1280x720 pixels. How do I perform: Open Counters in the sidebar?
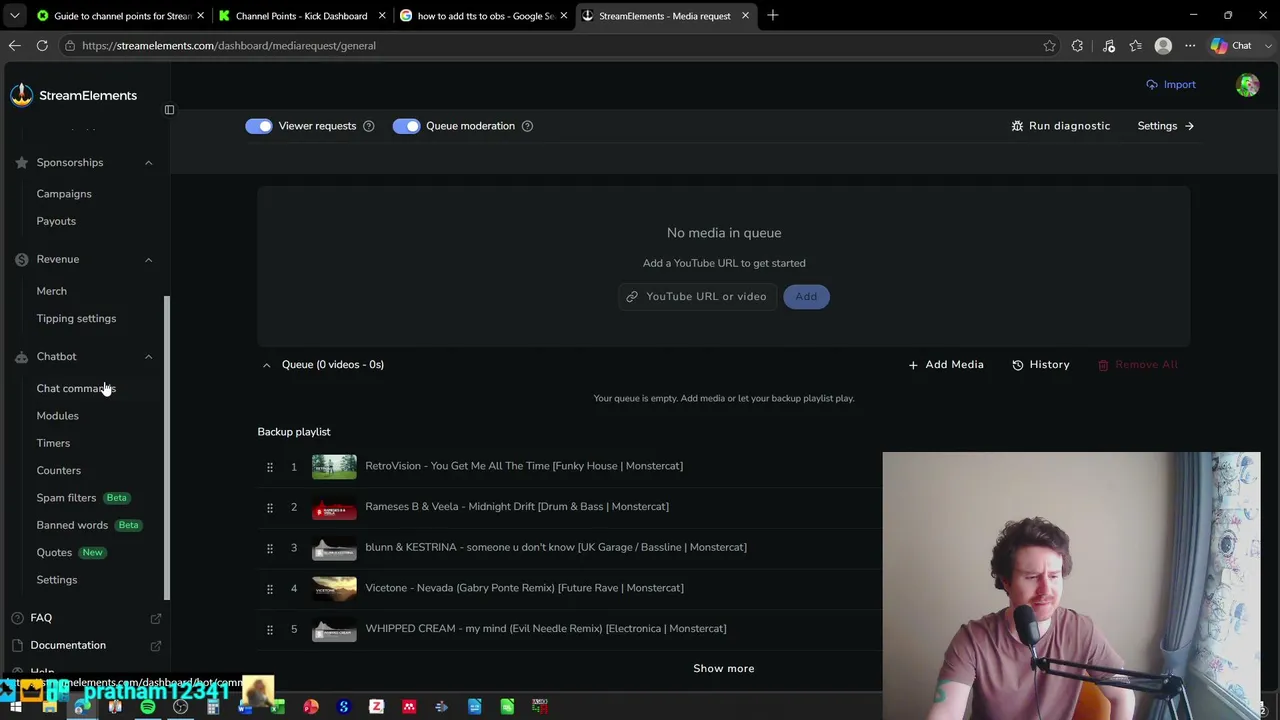(59, 470)
